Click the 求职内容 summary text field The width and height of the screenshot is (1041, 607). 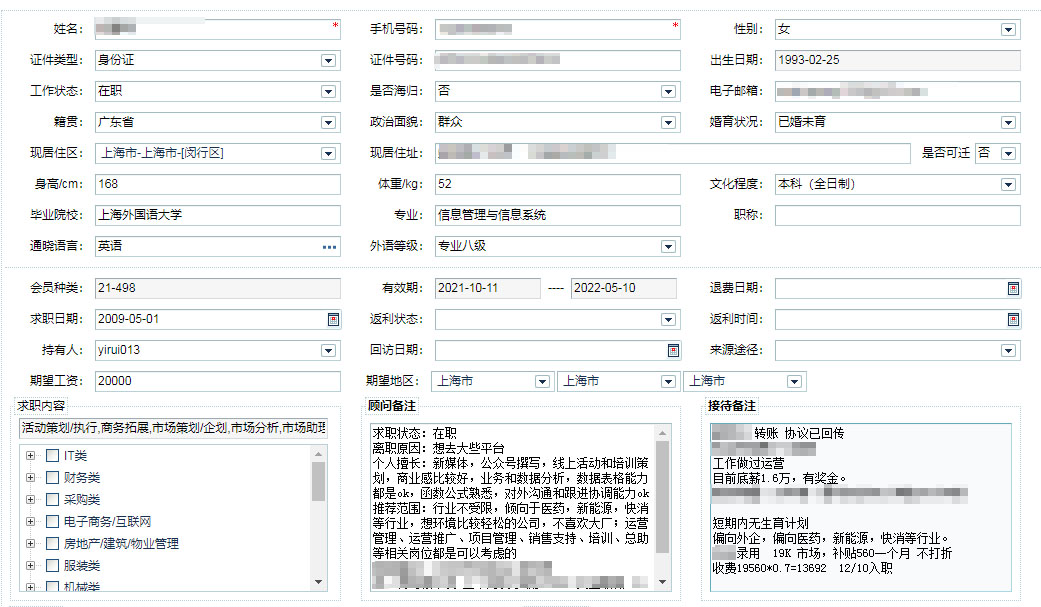pos(173,428)
